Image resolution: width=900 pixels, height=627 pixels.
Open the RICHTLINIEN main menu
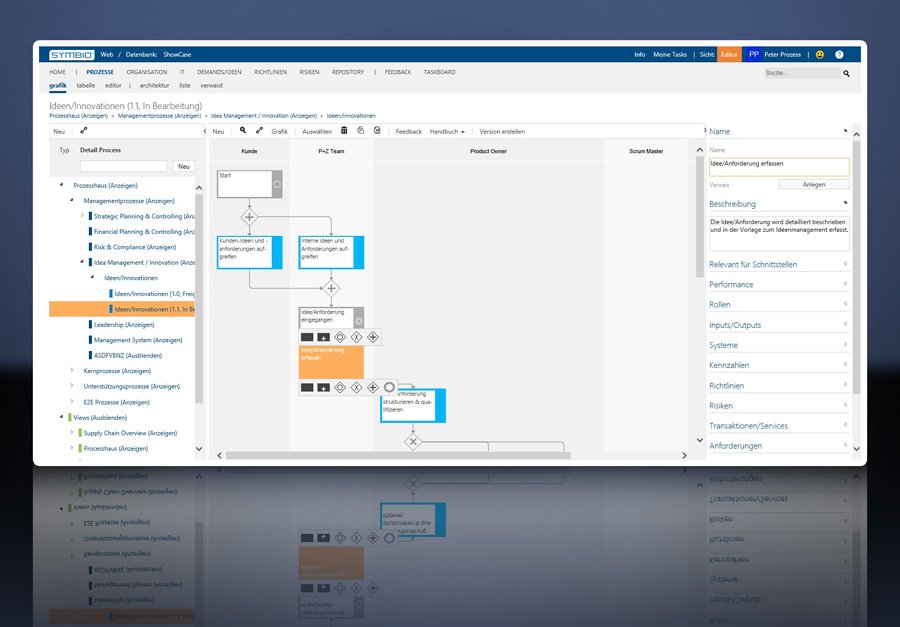click(x=270, y=72)
